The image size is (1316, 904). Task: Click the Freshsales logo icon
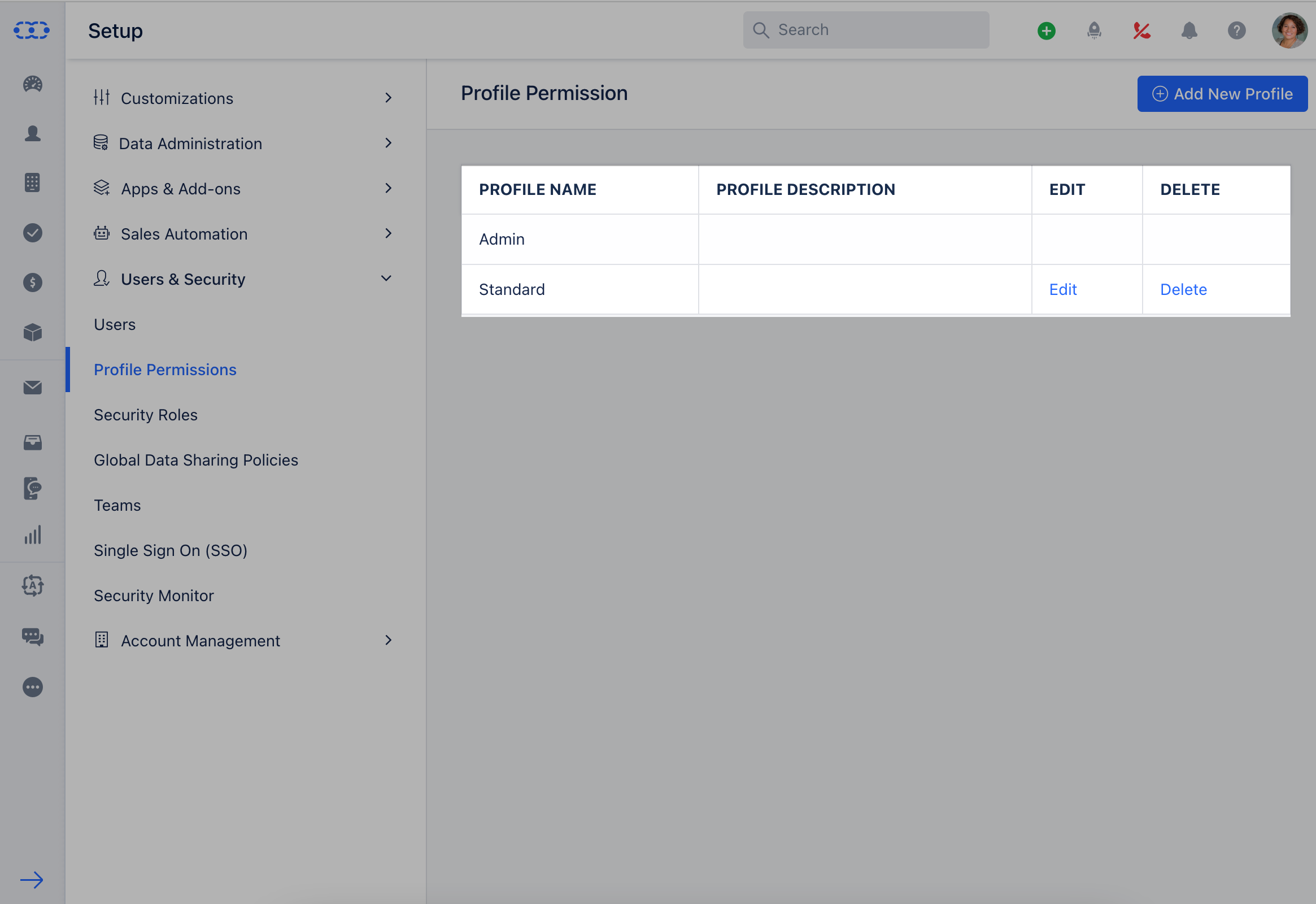click(x=32, y=30)
